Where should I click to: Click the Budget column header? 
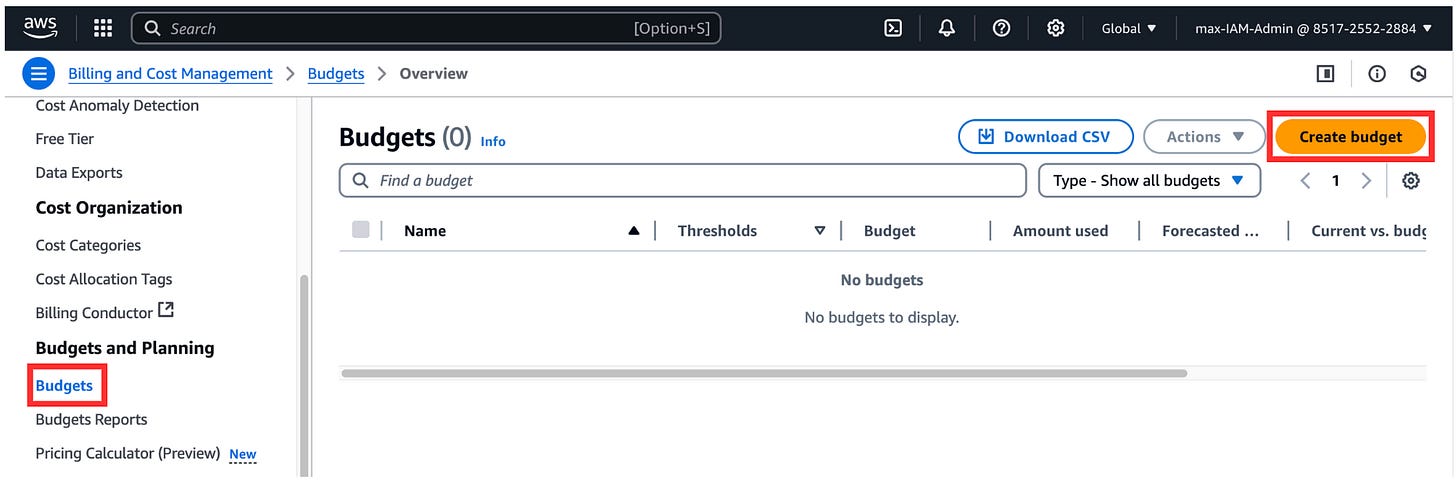coord(890,231)
